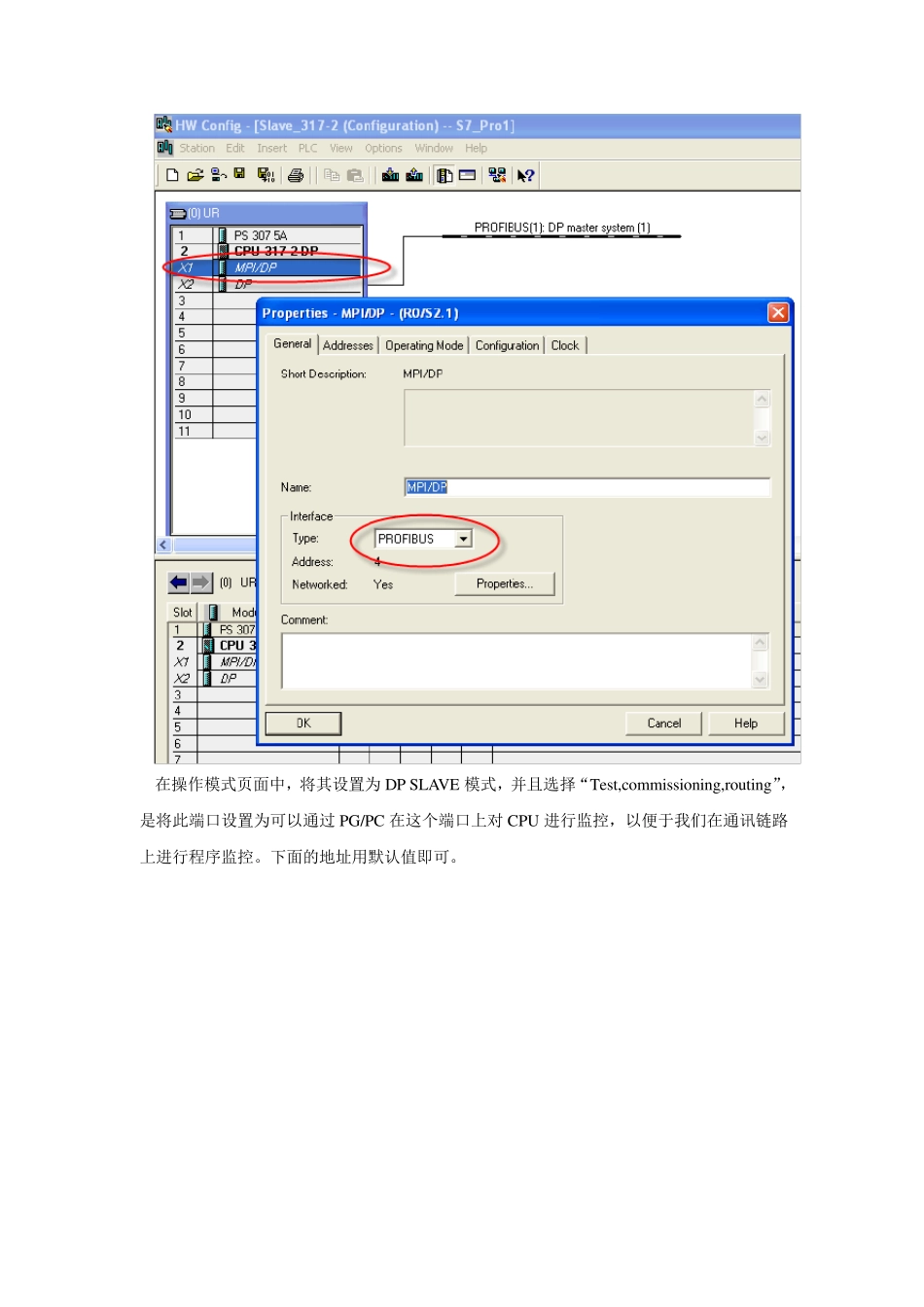Click the Open online station icon

(x=219, y=175)
